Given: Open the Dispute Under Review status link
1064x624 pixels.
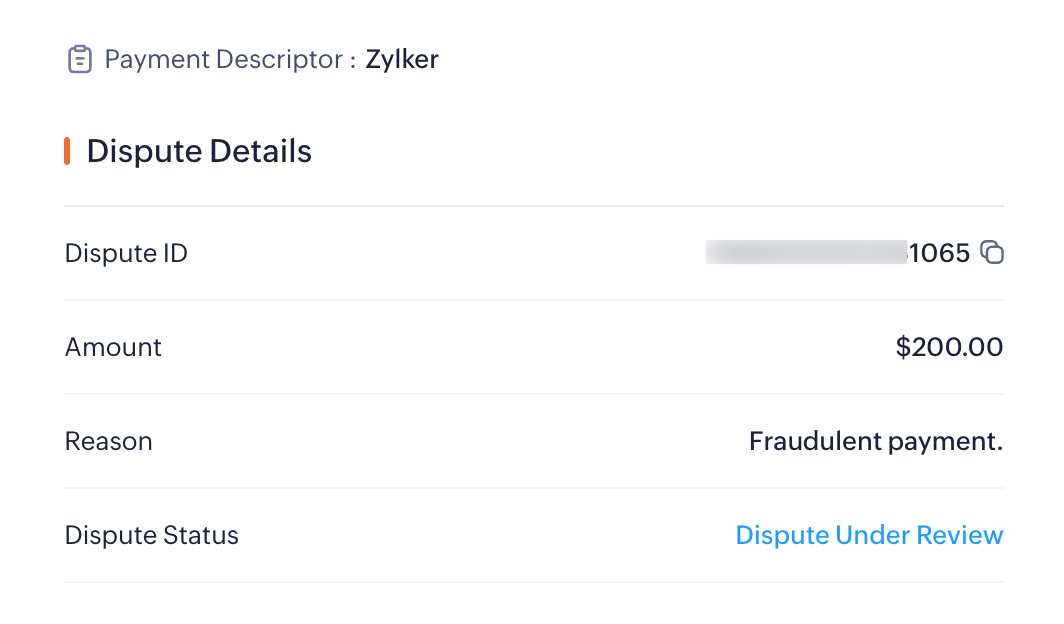Looking at the screenshot, I should coord(869,535).
